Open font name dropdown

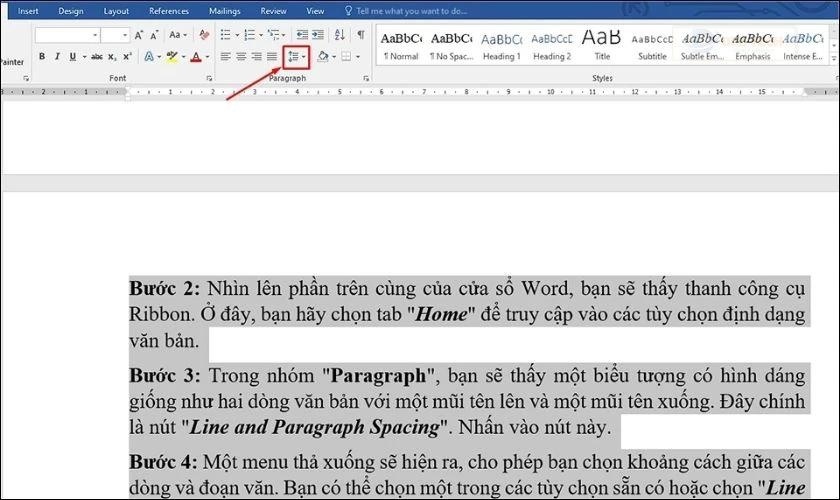[x=95, y=35]
